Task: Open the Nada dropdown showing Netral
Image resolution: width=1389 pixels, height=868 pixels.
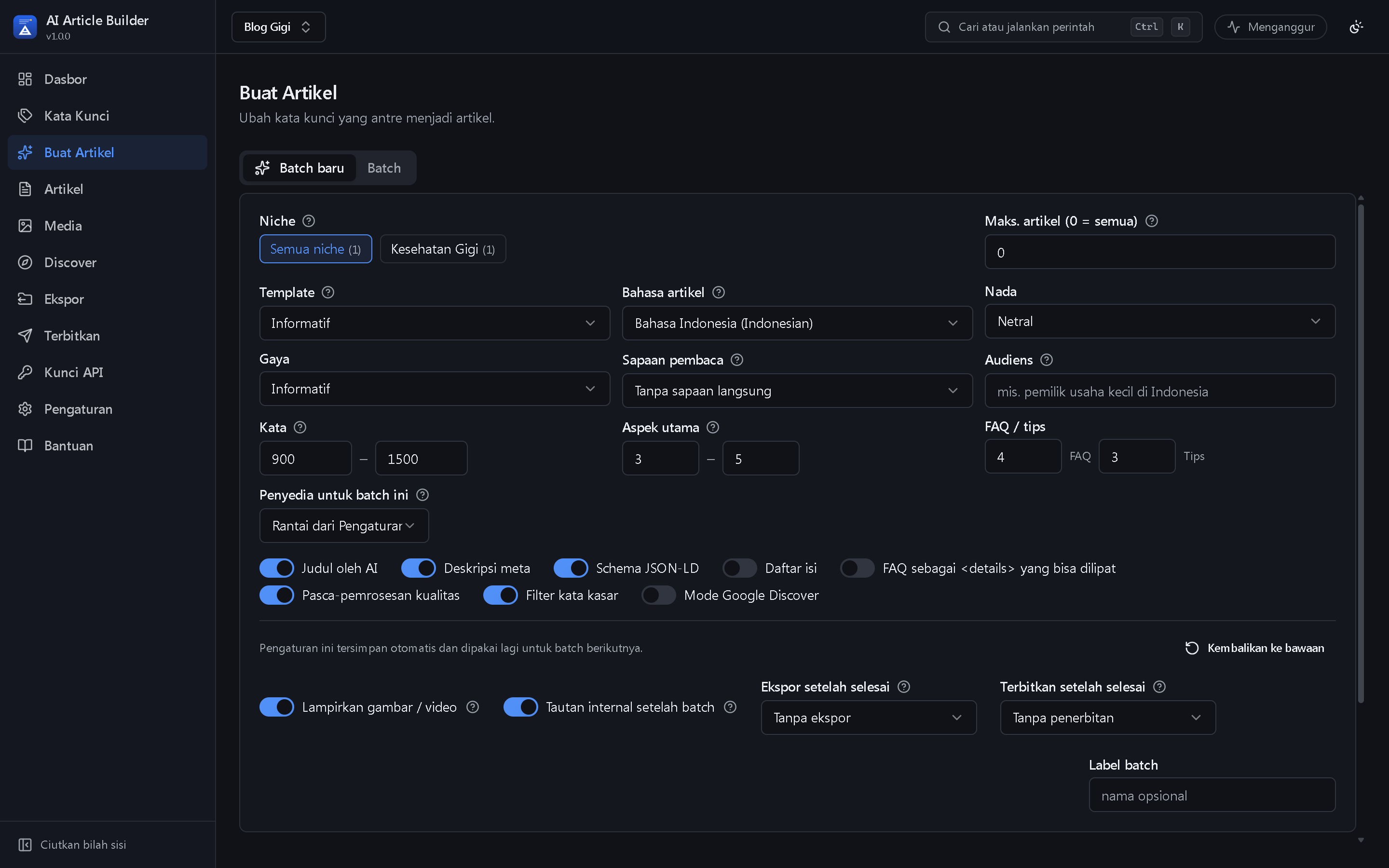Action: coord(1160,322)
